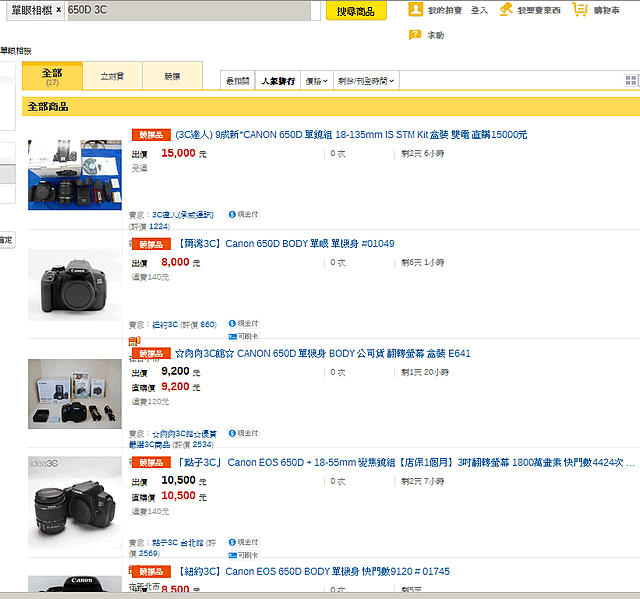Click remaining time 剩2天 6小時
640x599 pixels.
[422, 153]
